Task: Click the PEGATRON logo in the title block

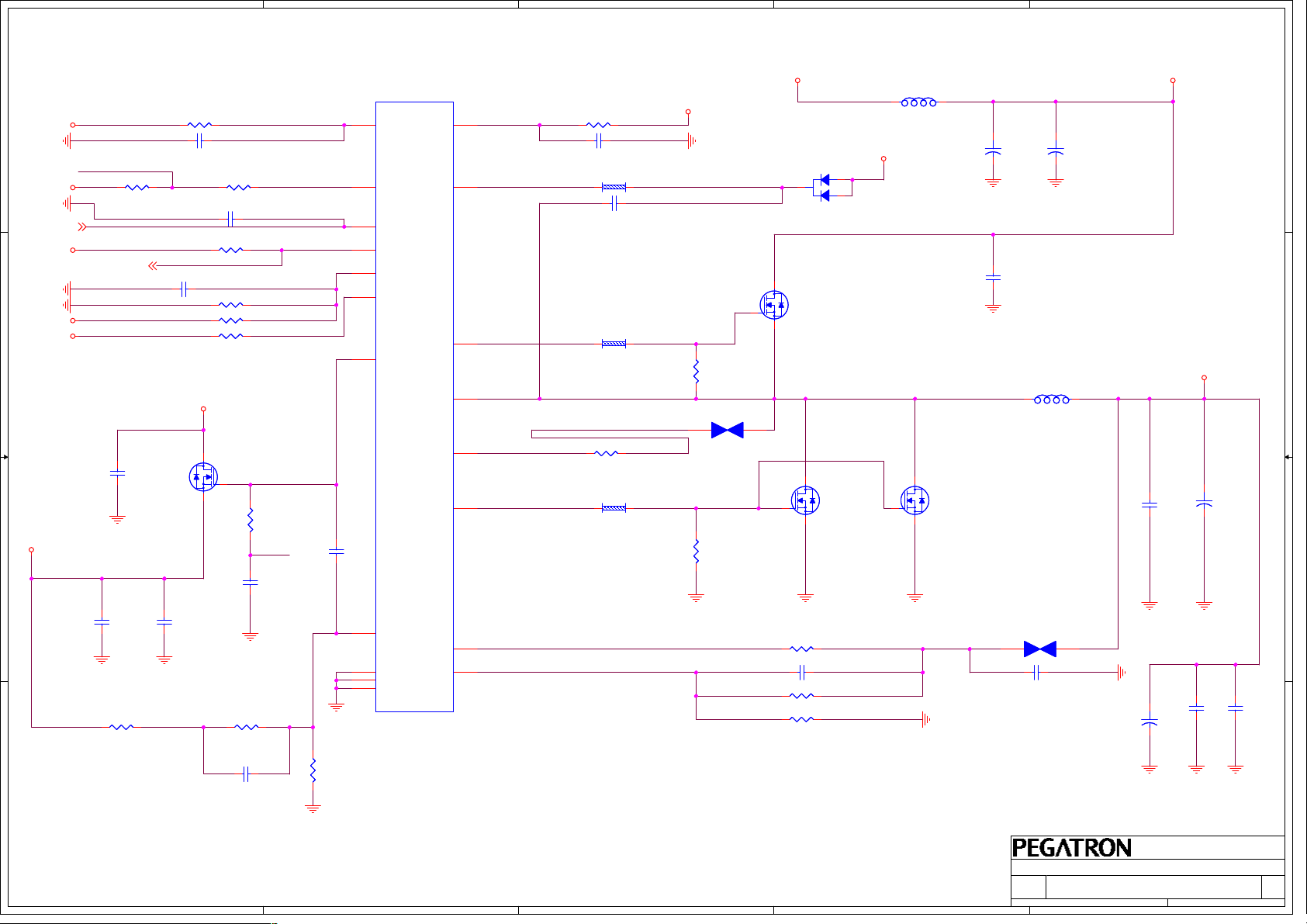Action: click(1071, 848)
